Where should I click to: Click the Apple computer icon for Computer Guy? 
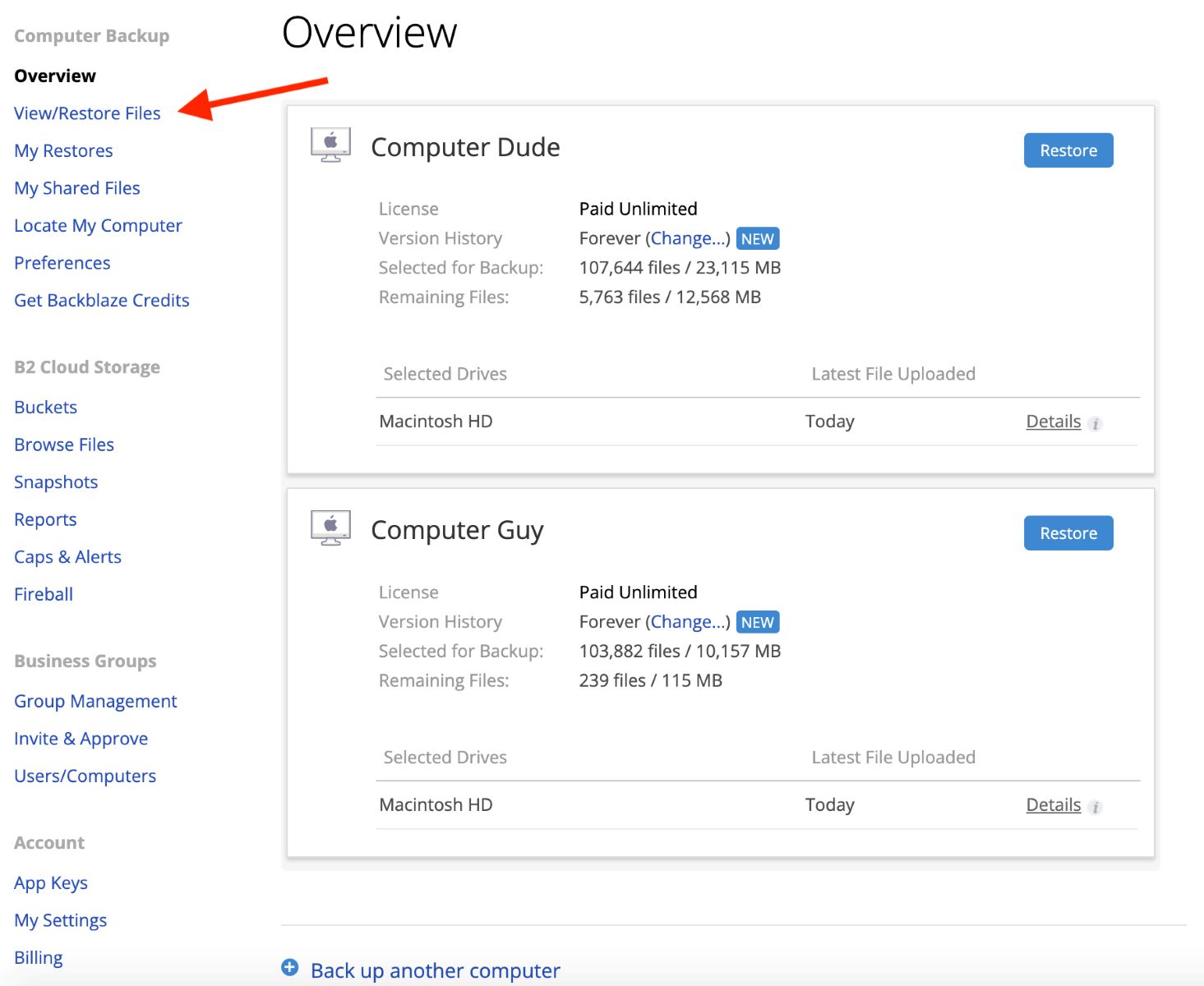(x=330, y=527)
